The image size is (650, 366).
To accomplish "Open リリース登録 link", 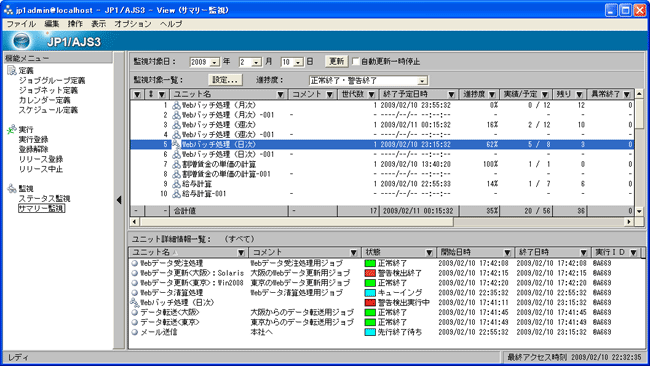I will point(41,160).
